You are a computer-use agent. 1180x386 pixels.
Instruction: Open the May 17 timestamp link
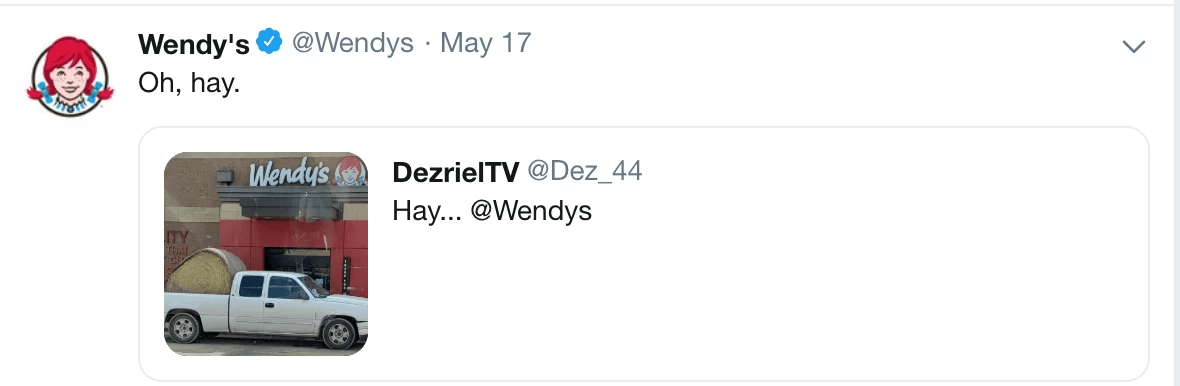(x=485, y=43)
